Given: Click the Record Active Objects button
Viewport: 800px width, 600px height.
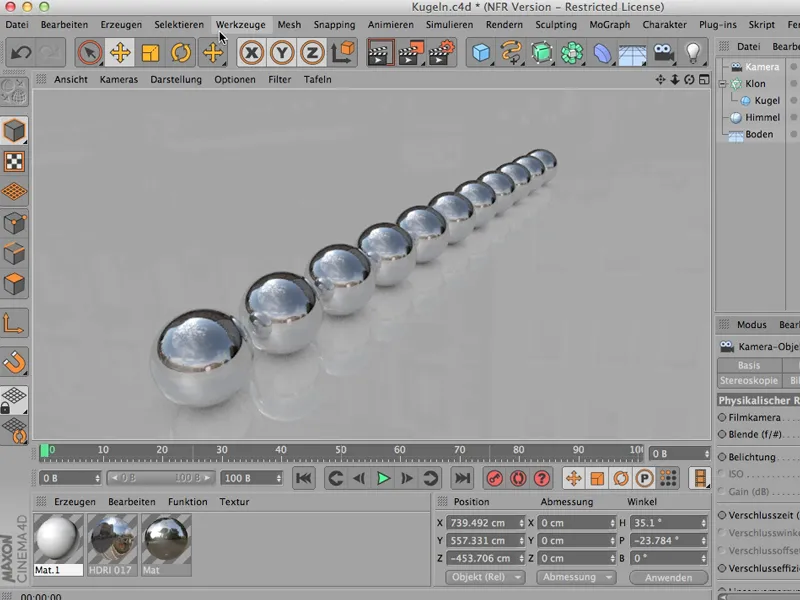Looking at the screenshot, I should coord(494,478).
